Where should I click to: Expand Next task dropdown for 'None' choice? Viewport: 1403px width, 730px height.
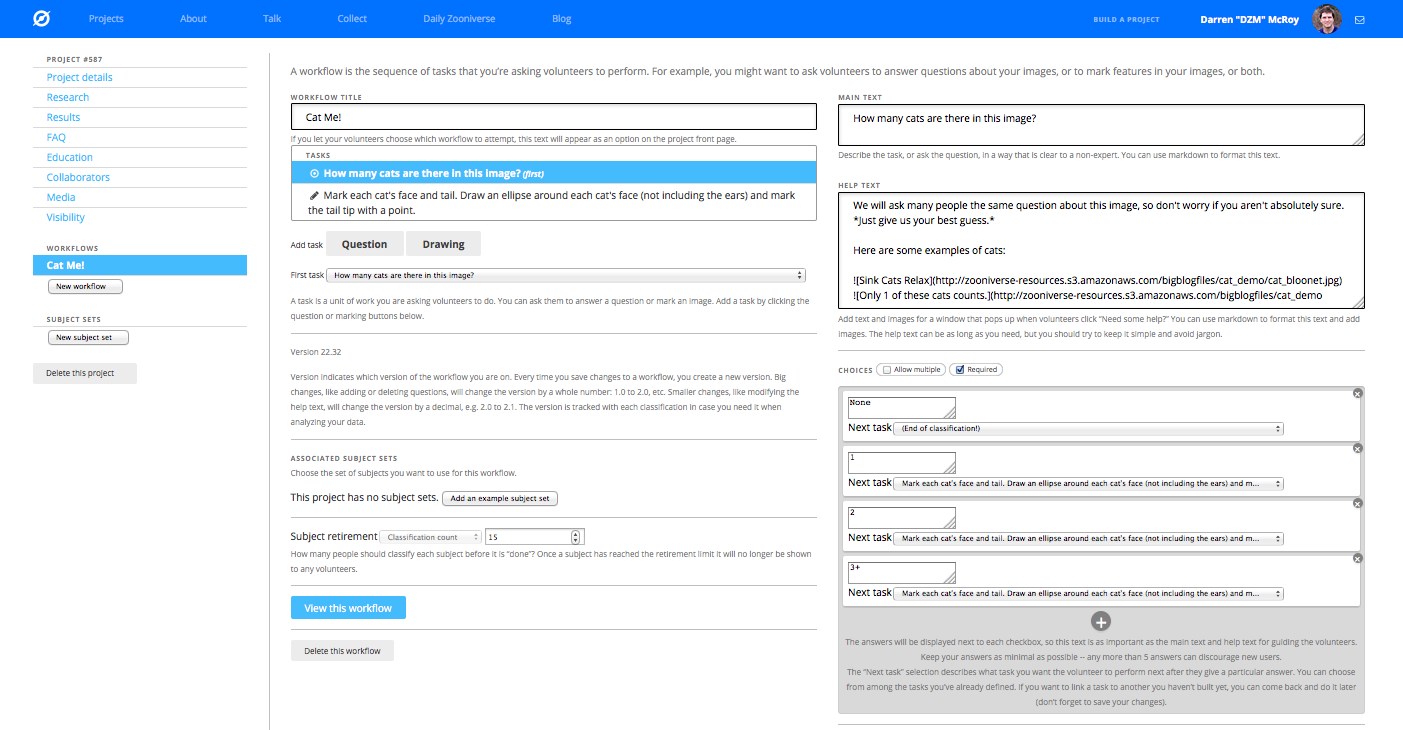(x=1088, y=428)
